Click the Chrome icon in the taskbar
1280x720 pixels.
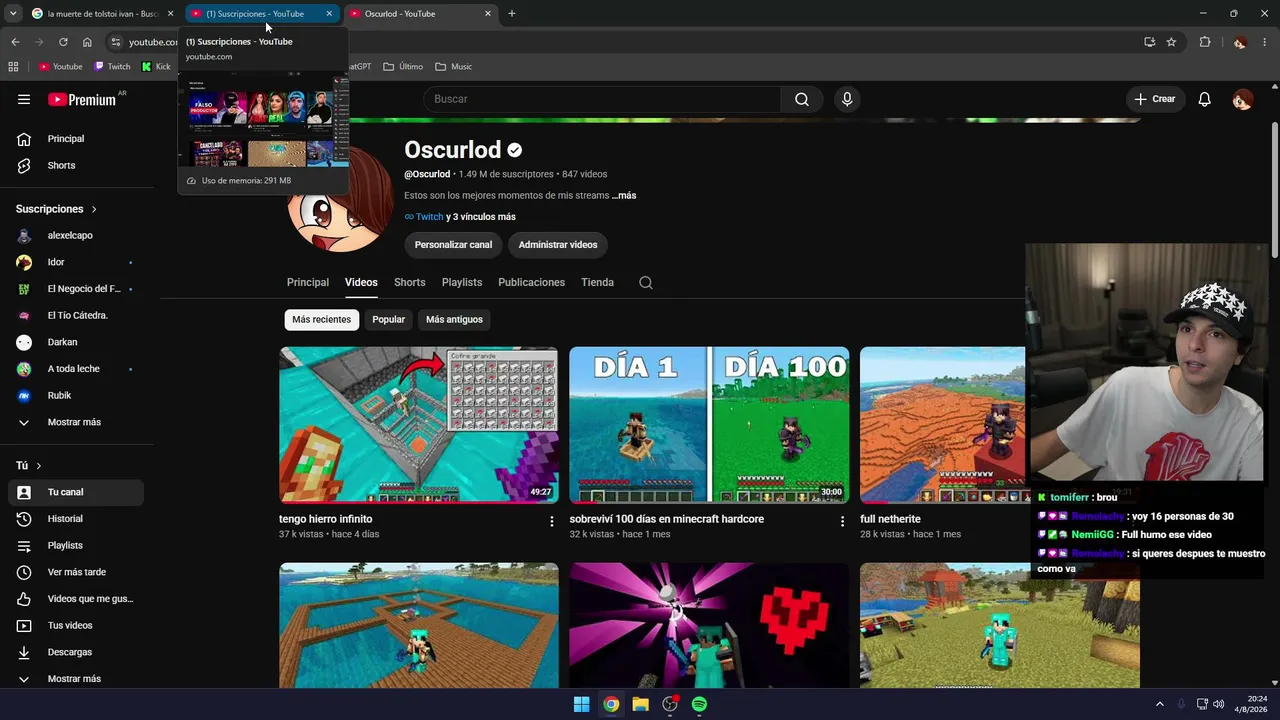coord(611,704)
